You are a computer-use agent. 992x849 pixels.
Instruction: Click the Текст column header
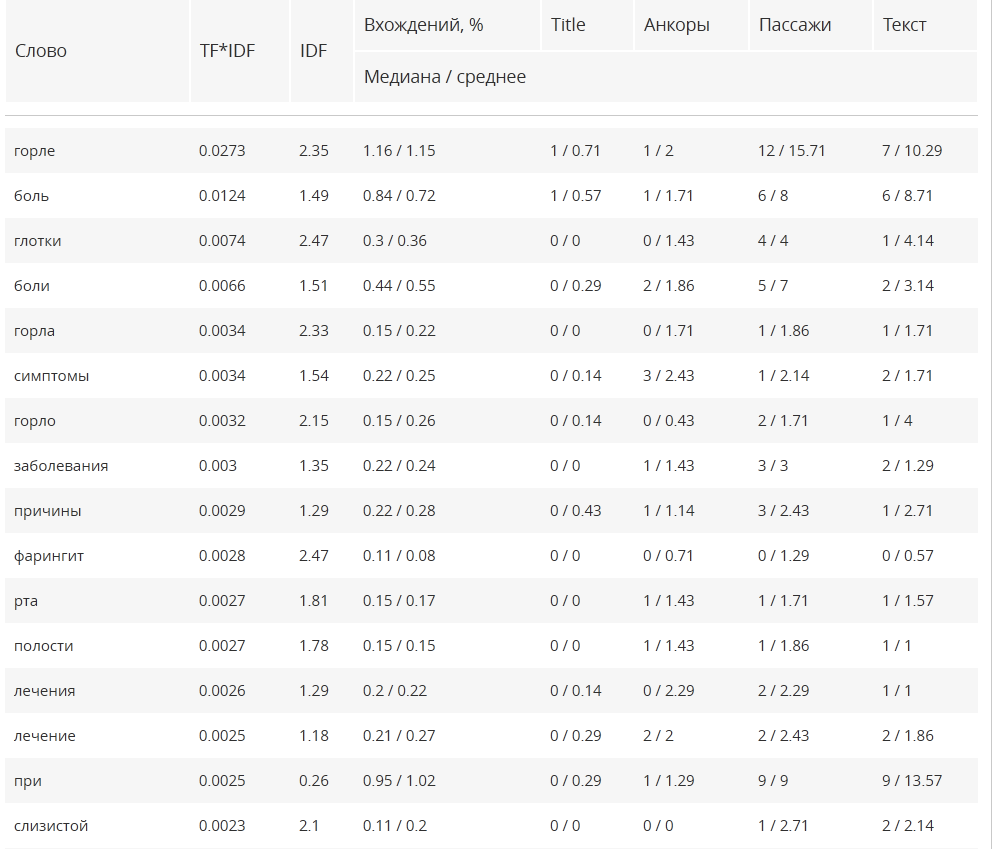click(x=904, y=25)
